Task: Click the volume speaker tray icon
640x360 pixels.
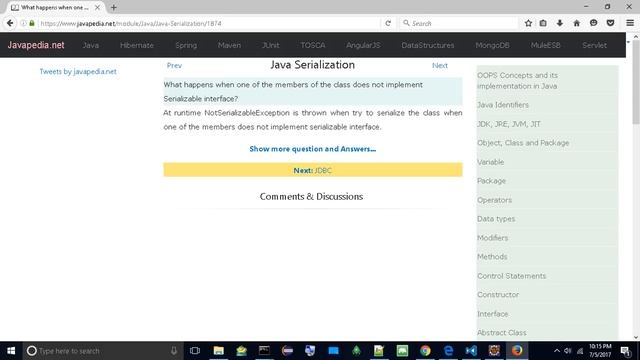Action: click(568, 351)
